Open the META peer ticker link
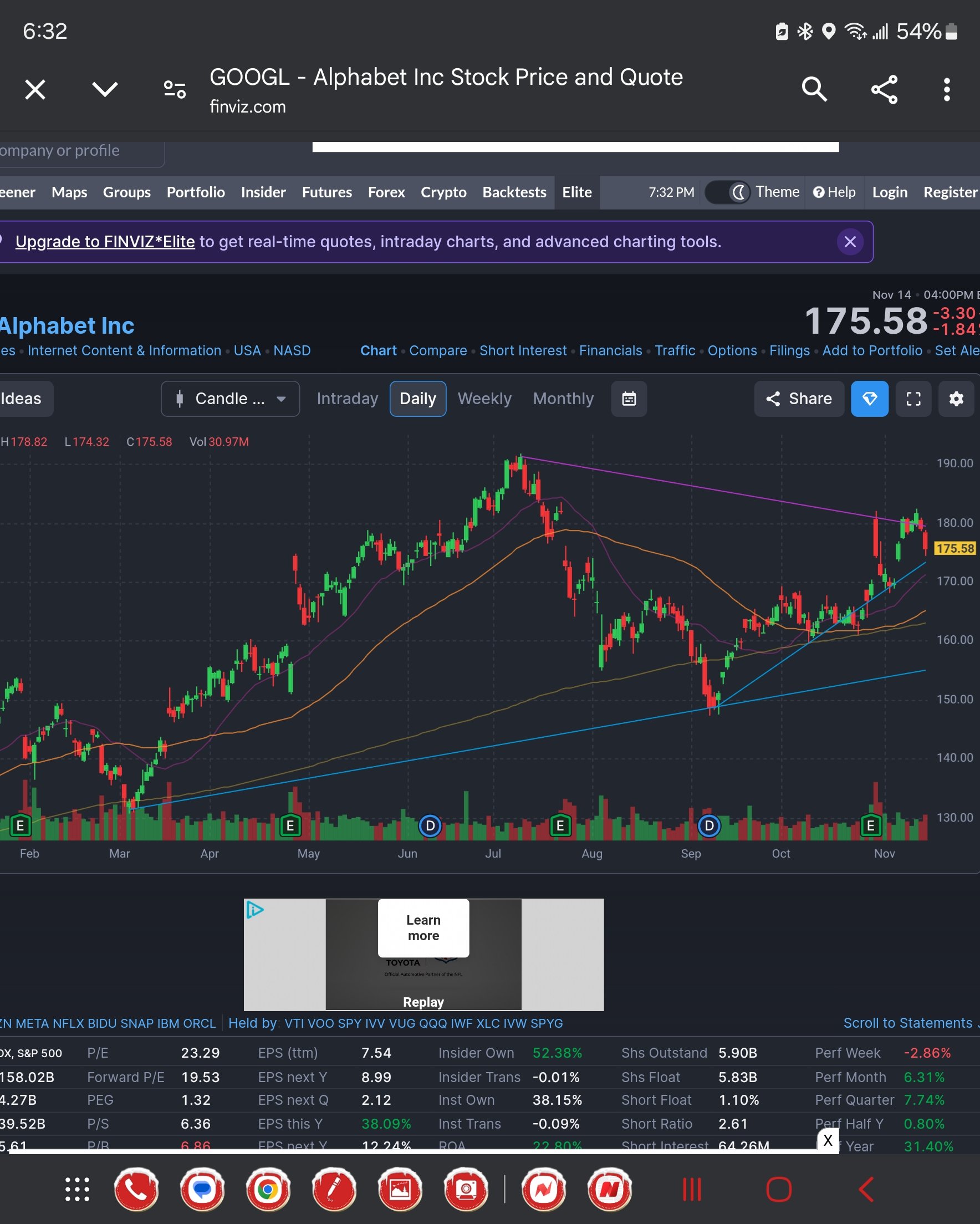The width and height of the screenshot is (980, 1224). click(32, 1023)
